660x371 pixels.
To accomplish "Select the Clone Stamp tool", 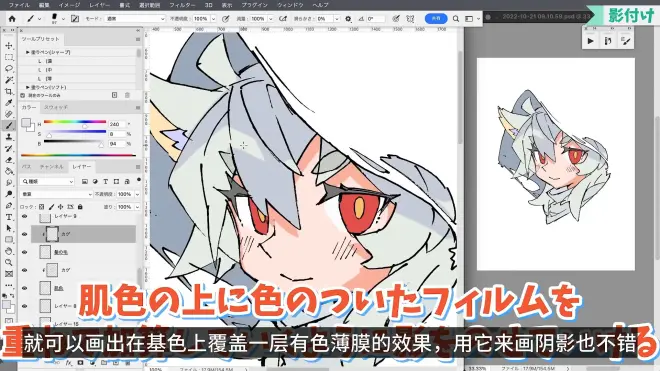I will [x=9, y=137].
